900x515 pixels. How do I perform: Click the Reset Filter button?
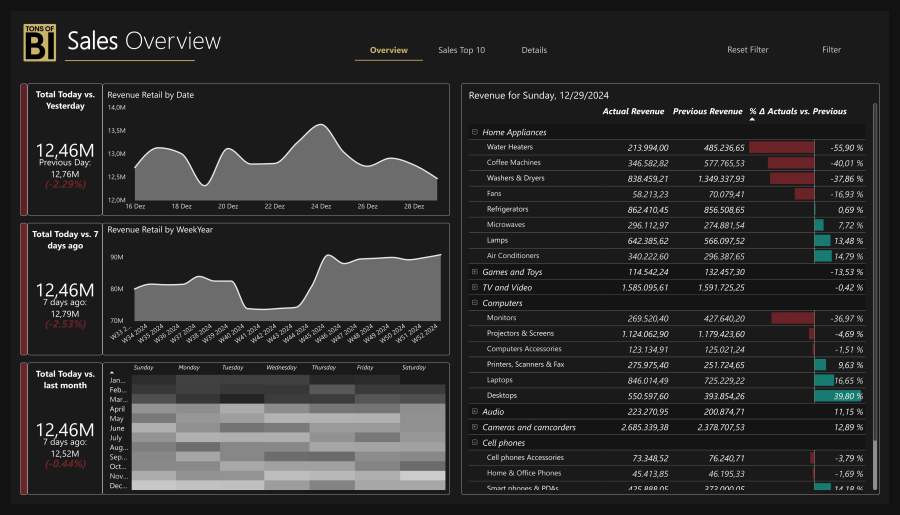tap(747, 50)
